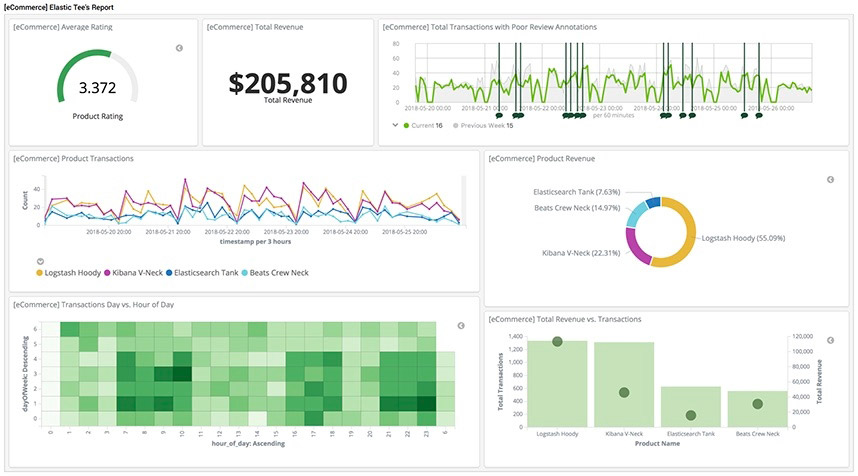Click the rightmost poor review annotation marker
The width and height of the screenshot is (858, 476).
tap(758, 115)
